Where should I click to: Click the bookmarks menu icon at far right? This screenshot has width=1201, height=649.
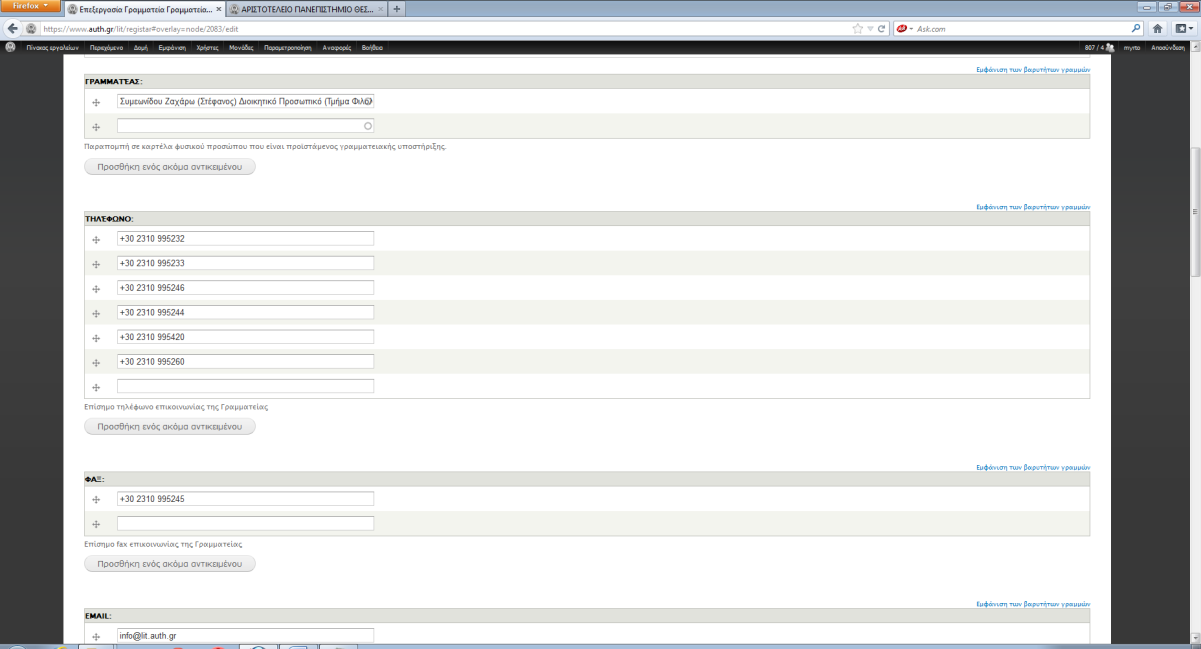click(1182, 29)
